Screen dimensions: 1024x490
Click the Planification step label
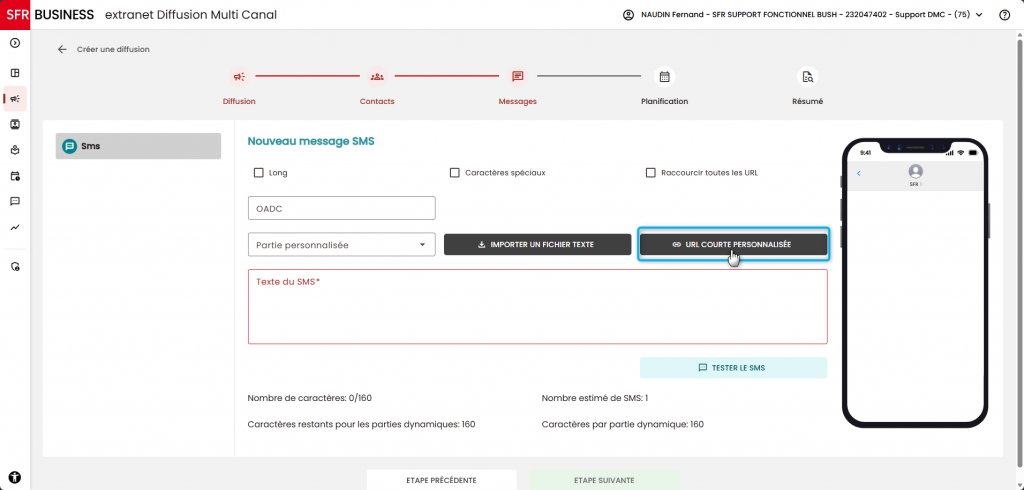(664, 102)
